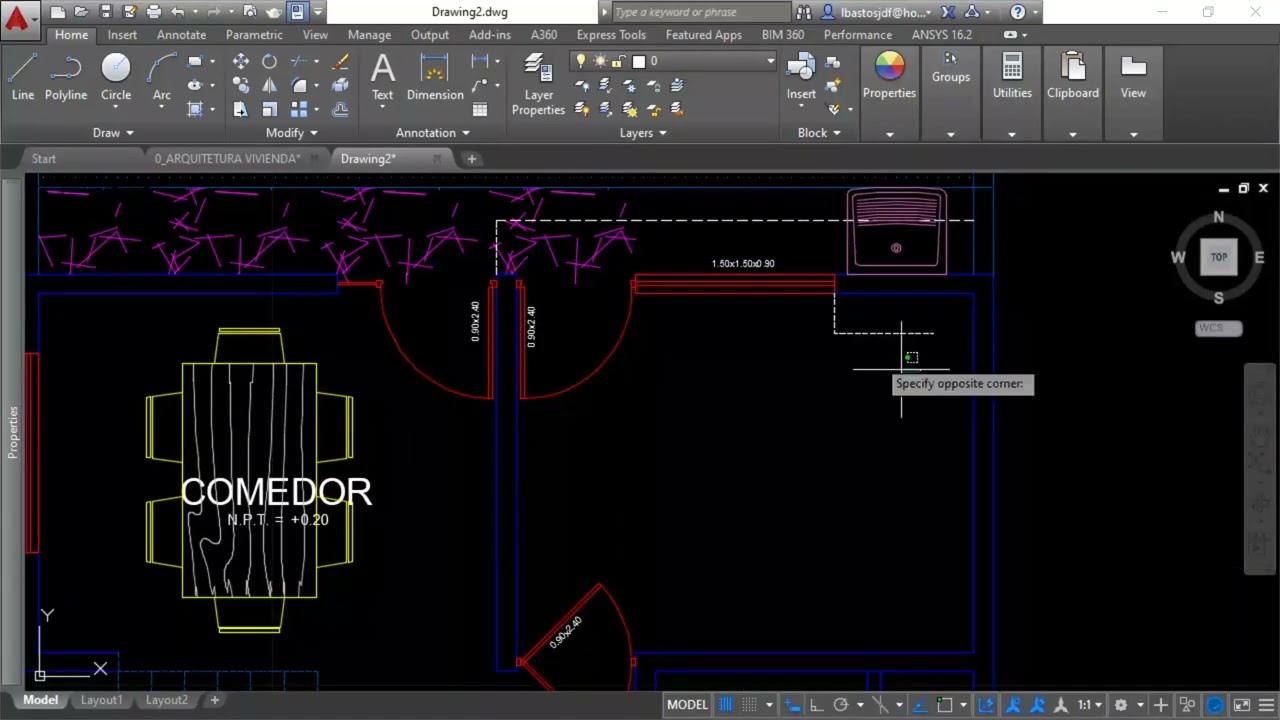This screenshot has height=720, width=1280.
Task: Click the Undo arrow icon
Action: click(x=178, y=12)
